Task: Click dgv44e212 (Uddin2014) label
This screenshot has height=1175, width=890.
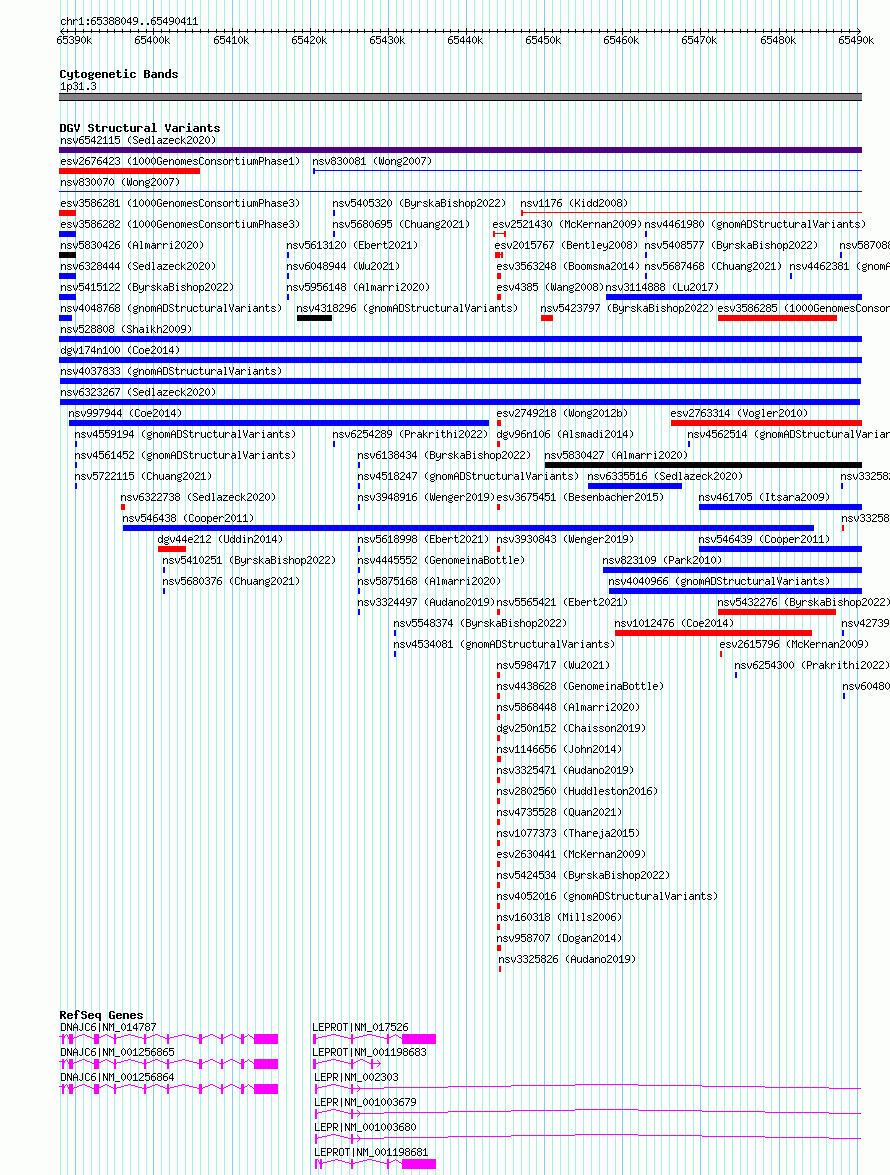Action: (220, 539)
